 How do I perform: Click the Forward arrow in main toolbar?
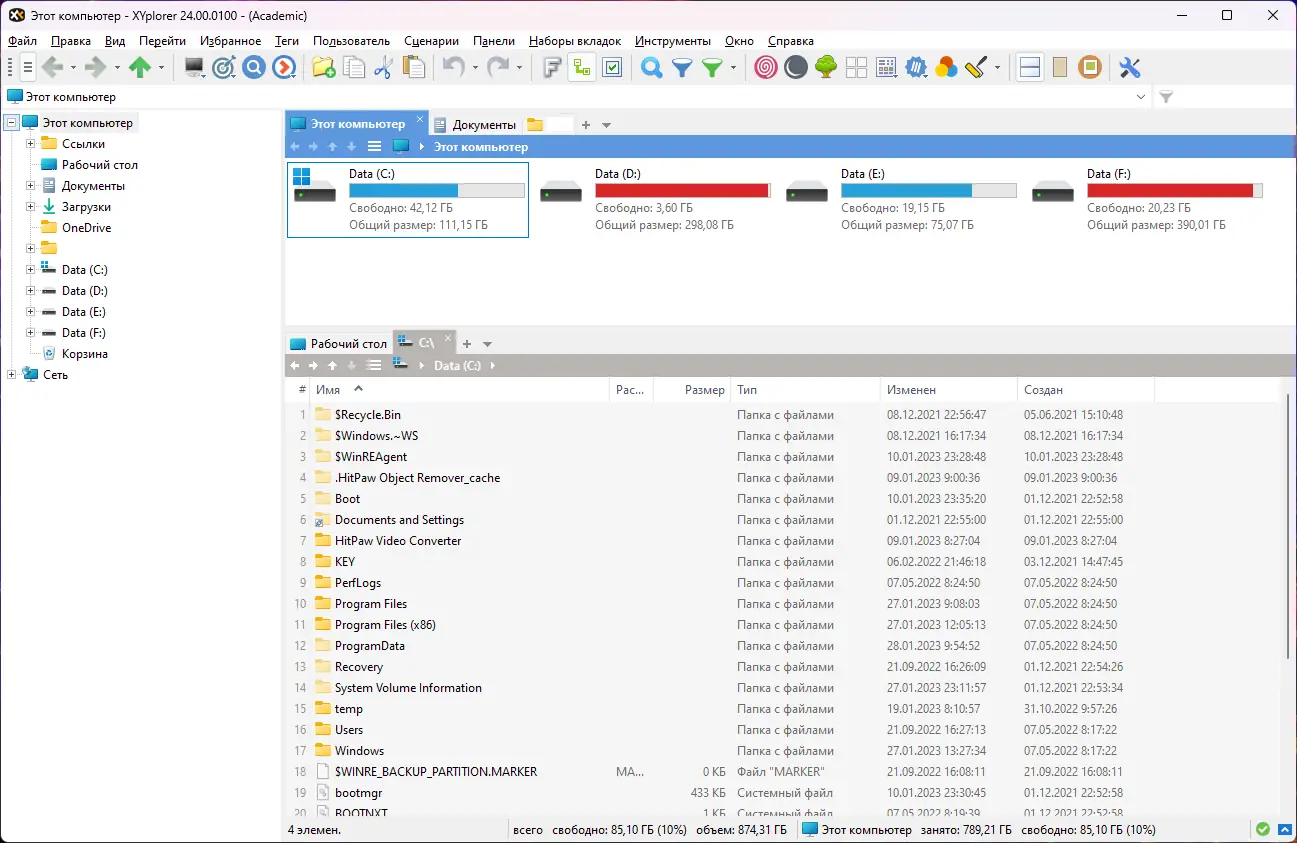96,67
